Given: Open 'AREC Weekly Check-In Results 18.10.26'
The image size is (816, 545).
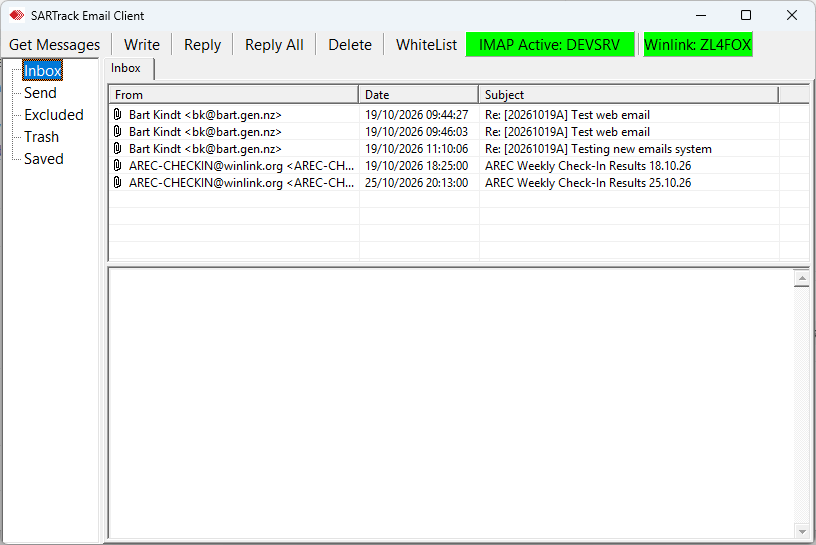Looking at the screenshot, I should tap(588, 166).
